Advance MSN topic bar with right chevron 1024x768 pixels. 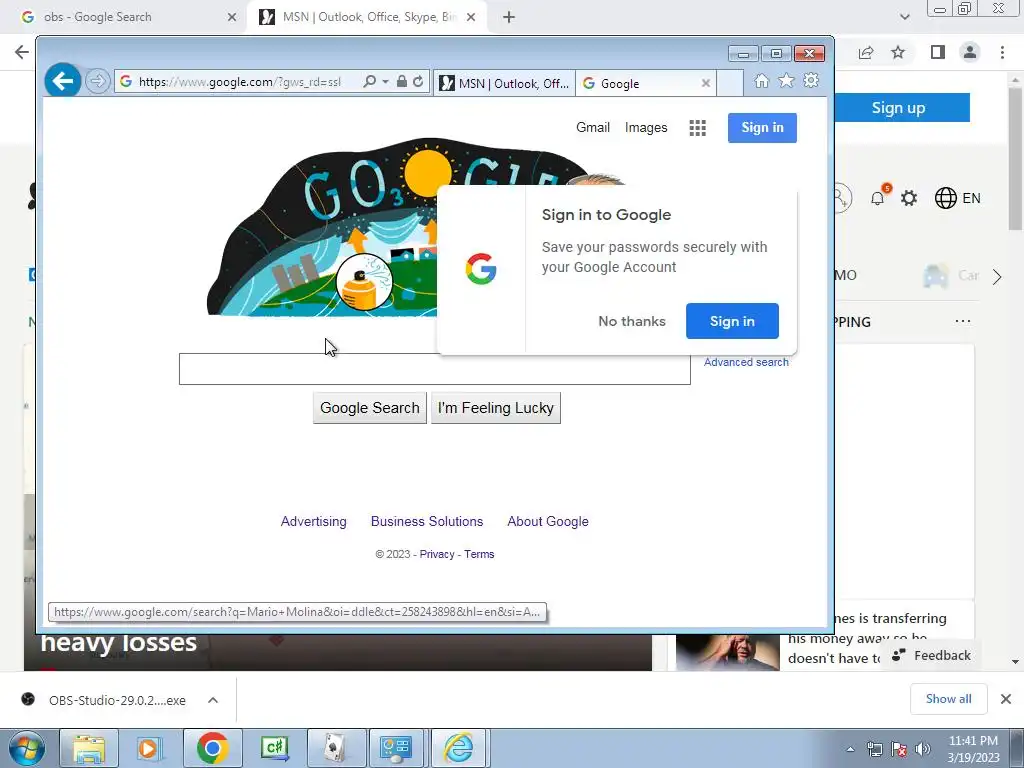pos(997,277)
